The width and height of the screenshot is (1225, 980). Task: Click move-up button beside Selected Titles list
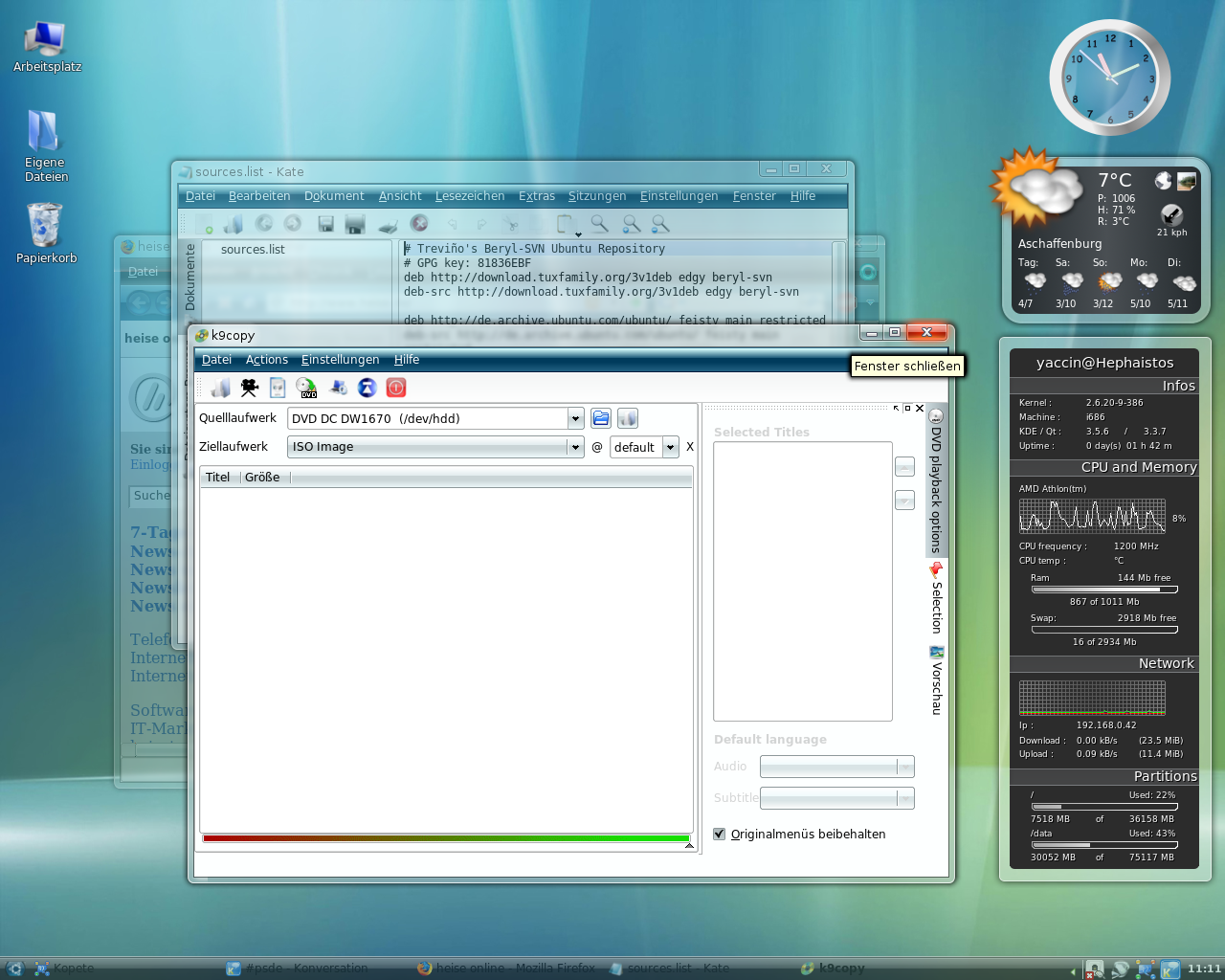click(904, 467)
